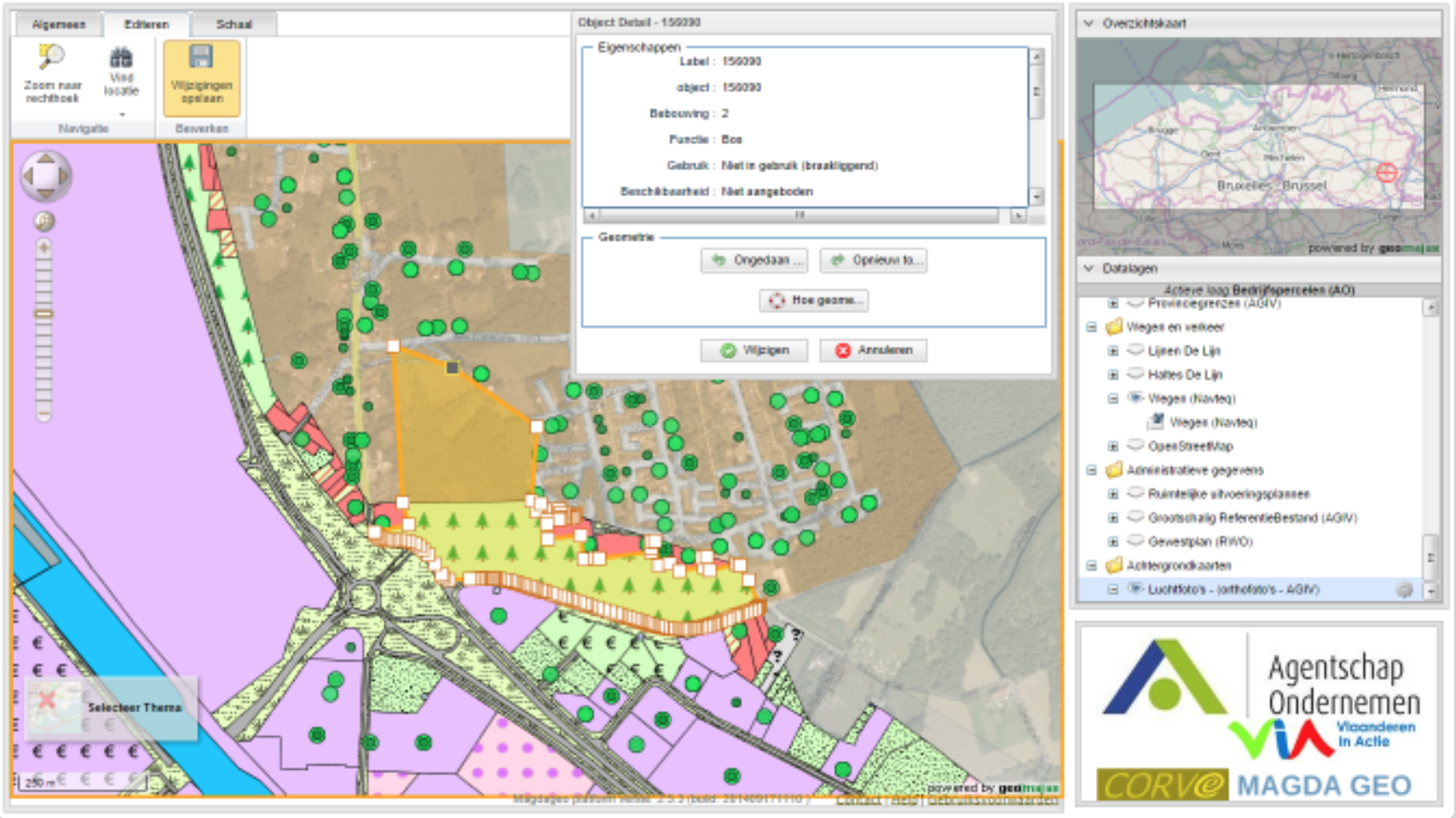Collapse the Overzichtskaart panel
Image resolution: width=1456 pixels, height=818 pixels.
1089,24
